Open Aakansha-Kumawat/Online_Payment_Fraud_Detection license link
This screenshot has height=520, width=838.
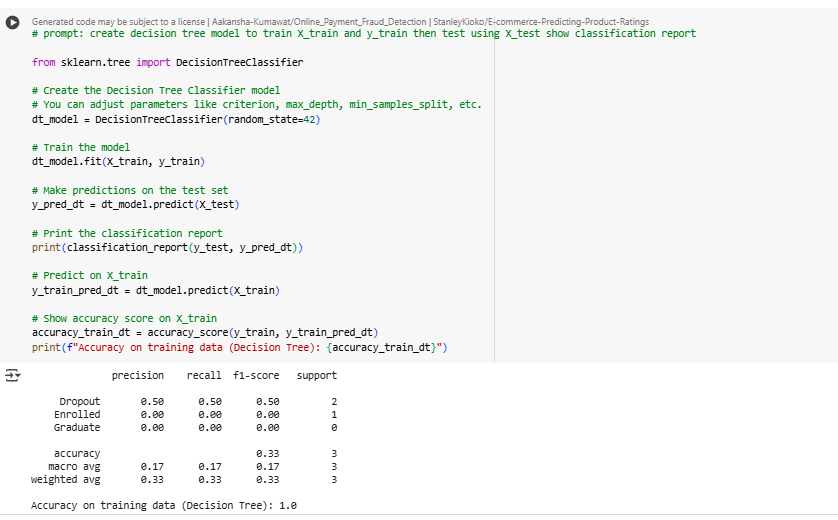click(319, 22)
